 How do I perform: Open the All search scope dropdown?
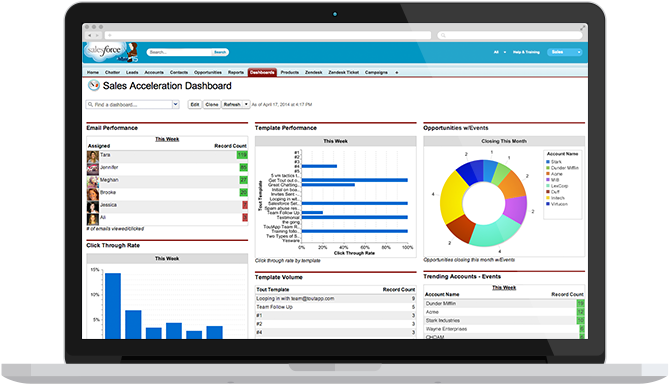point(505,52)
